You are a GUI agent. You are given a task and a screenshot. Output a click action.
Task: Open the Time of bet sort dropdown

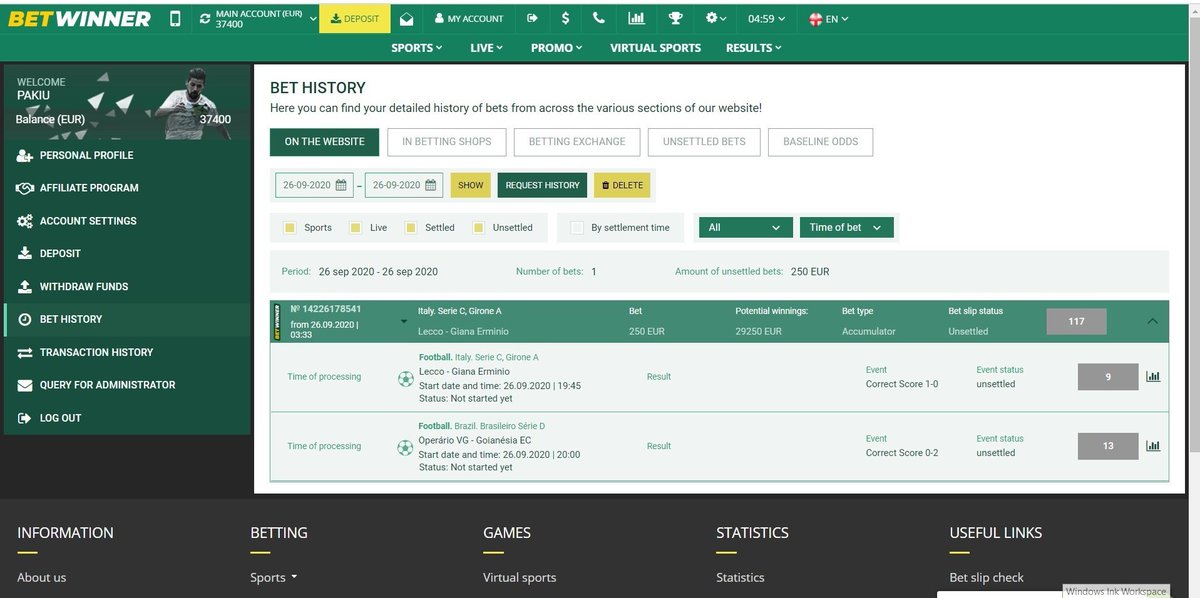pyautogui.click(x=847, y=228)
